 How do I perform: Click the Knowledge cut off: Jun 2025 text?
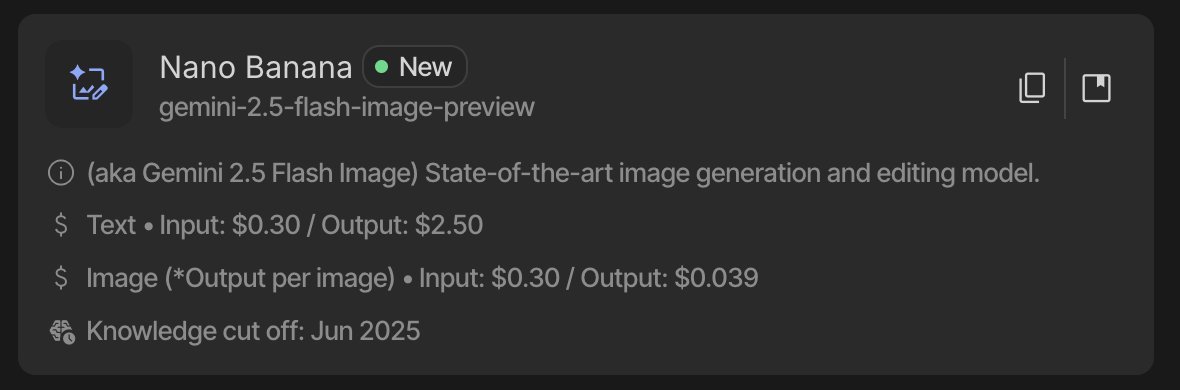pos(254,331)
